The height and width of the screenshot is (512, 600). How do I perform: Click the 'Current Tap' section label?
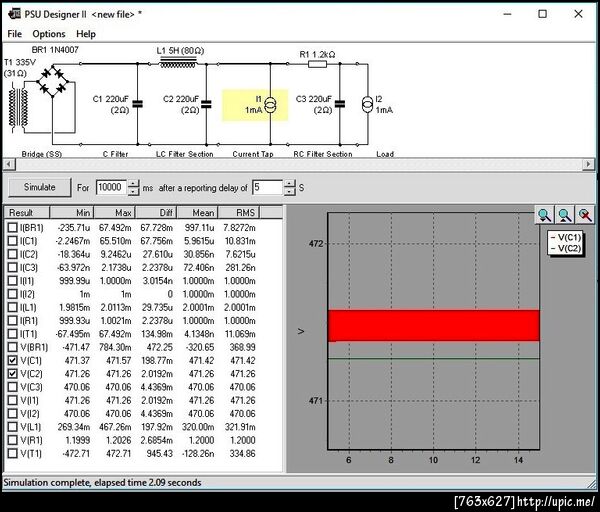[x=253, y=154]
